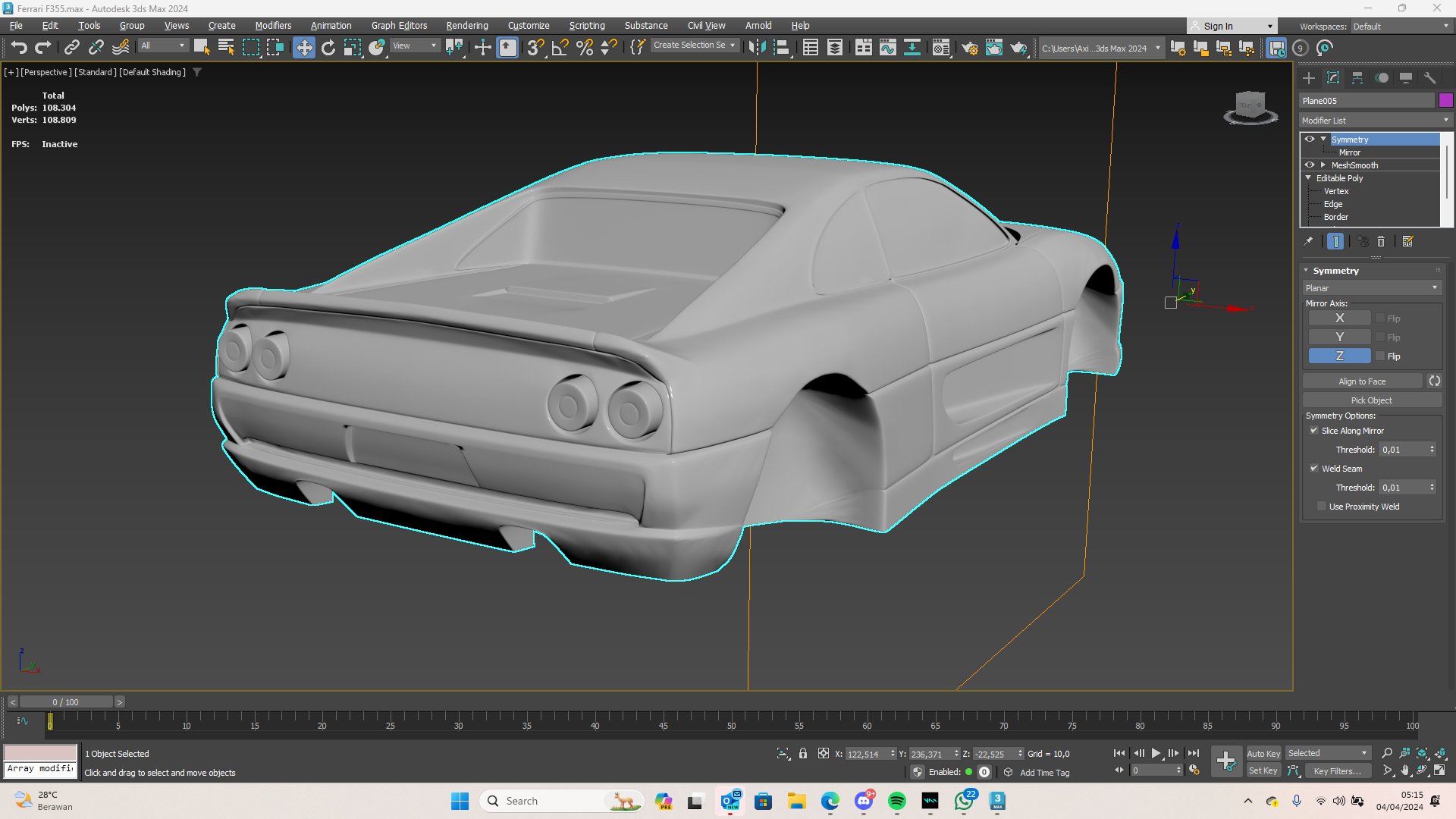Select the Undo arrow icon
1456x819 pixels.
click(x=19, y=48)
